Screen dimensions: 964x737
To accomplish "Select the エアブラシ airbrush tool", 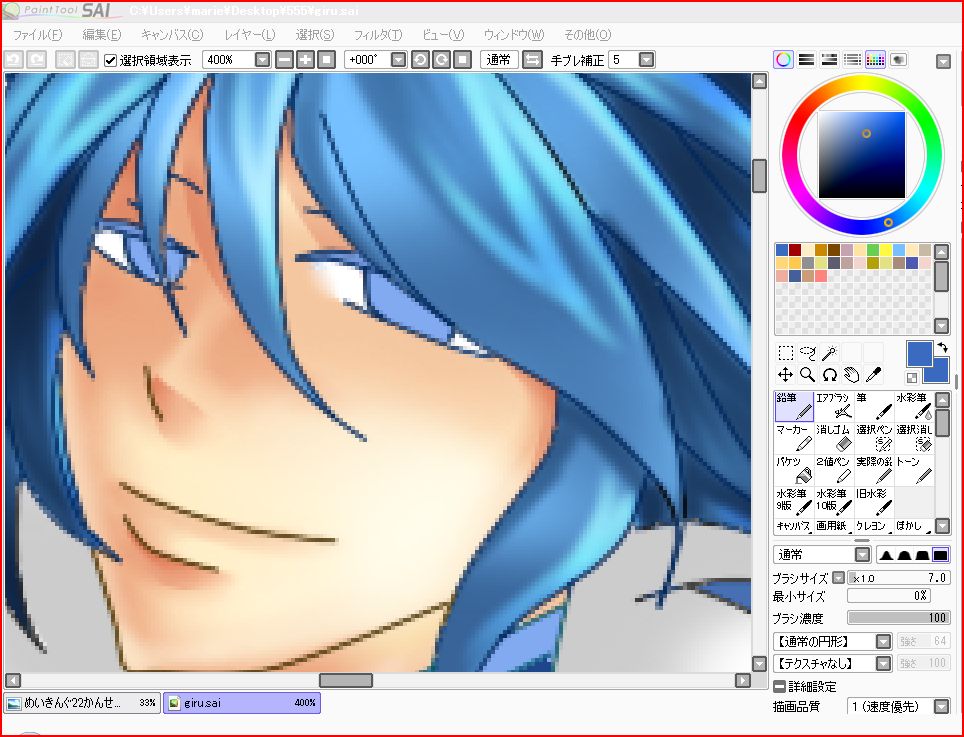I will pyautogui.click(x=834, y=406).
